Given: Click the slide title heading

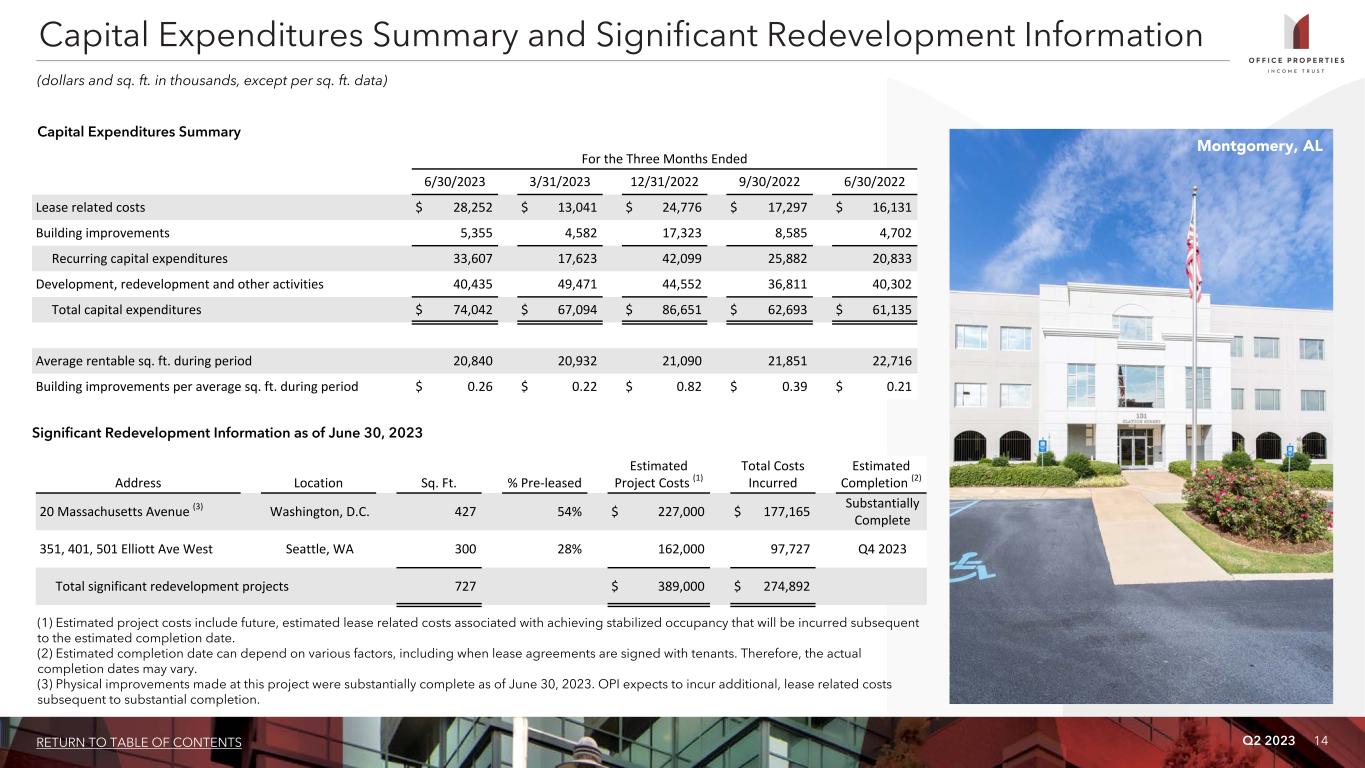Looking at the screenshot, I should 620,35.
